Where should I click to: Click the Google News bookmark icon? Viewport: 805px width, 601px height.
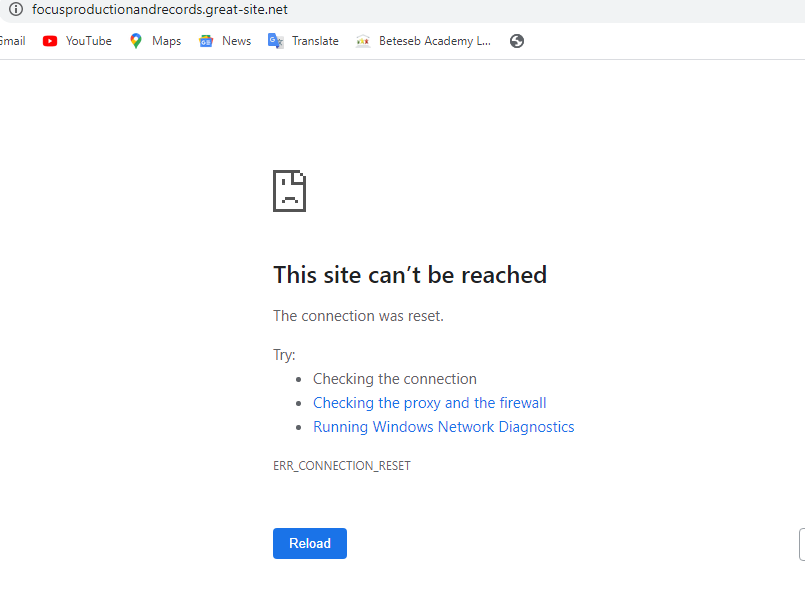click(x=206, y=41)
